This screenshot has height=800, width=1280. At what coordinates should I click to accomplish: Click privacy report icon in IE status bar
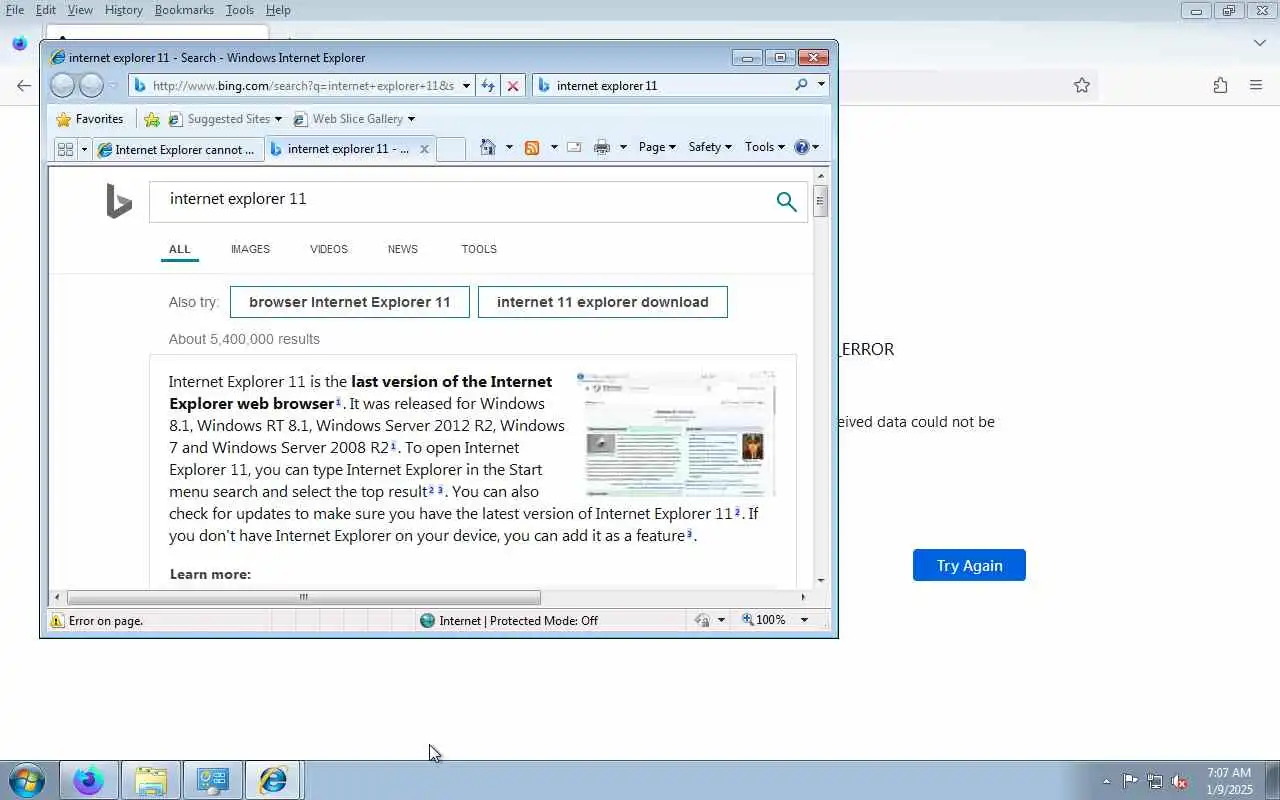702,620
